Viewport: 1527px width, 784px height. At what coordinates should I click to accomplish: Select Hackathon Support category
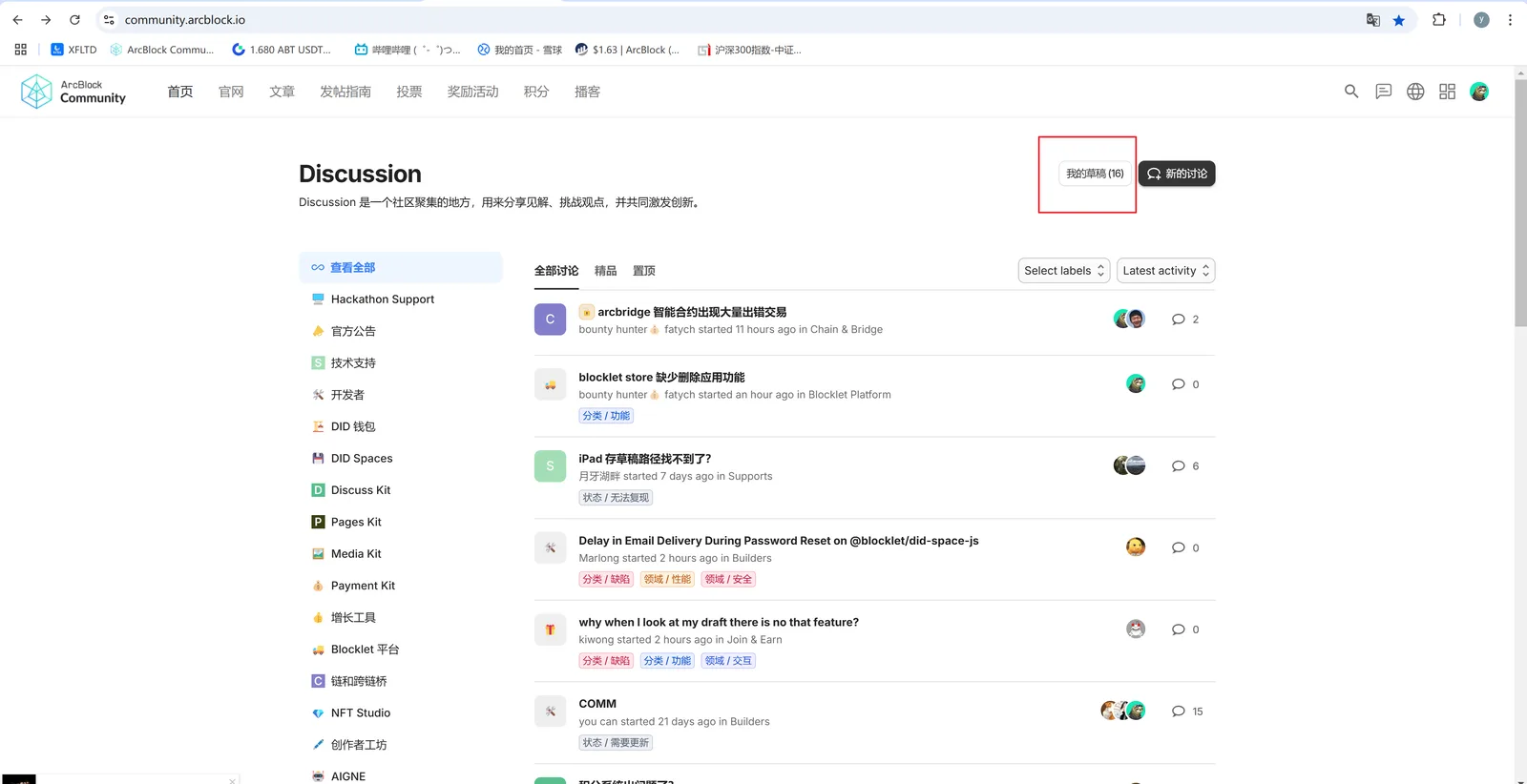coord(401,299)
